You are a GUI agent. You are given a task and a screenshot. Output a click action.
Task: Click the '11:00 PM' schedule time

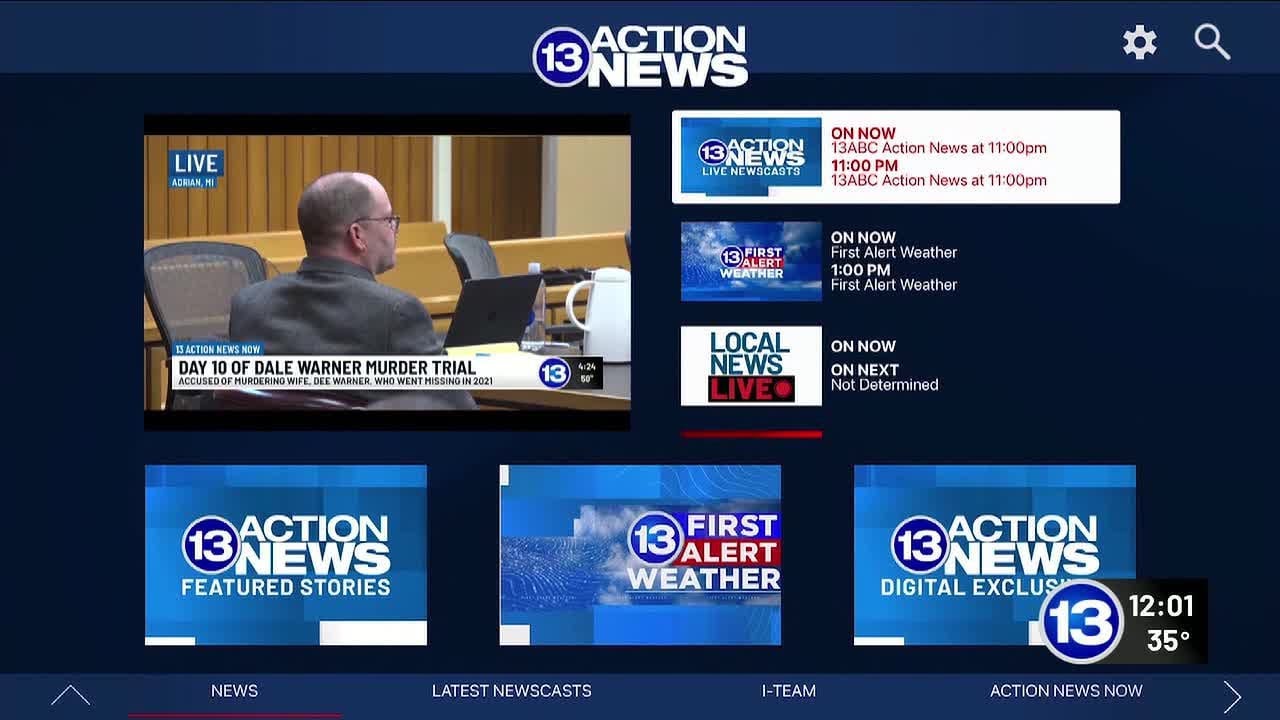(x=864, y=165)
